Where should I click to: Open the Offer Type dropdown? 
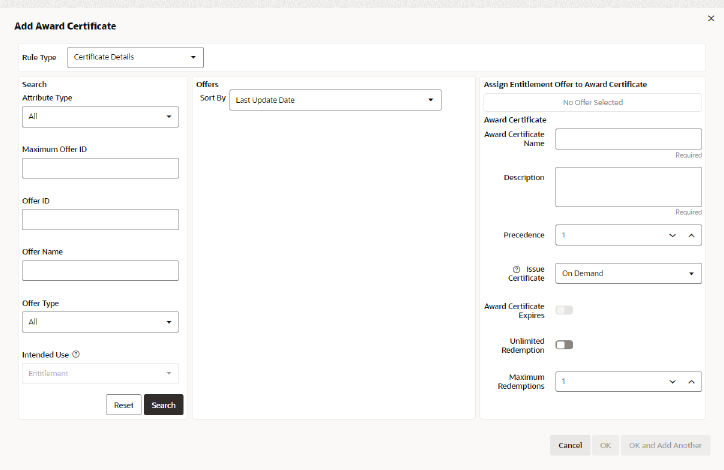pyautogui.click(x=100, y=322)
